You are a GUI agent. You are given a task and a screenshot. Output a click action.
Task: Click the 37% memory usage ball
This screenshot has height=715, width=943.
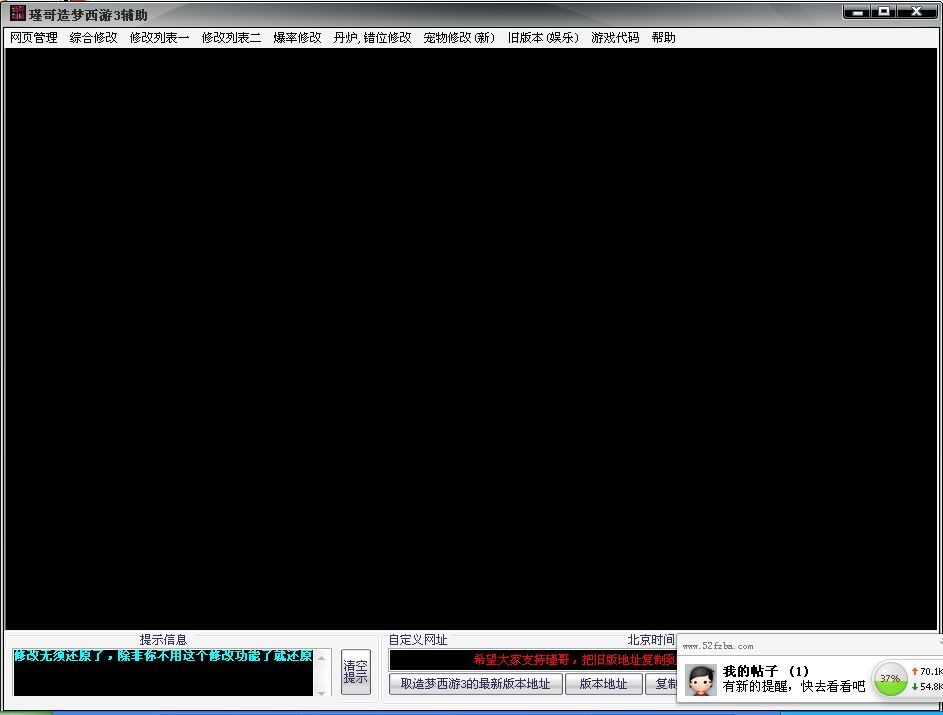pos(890,678)
